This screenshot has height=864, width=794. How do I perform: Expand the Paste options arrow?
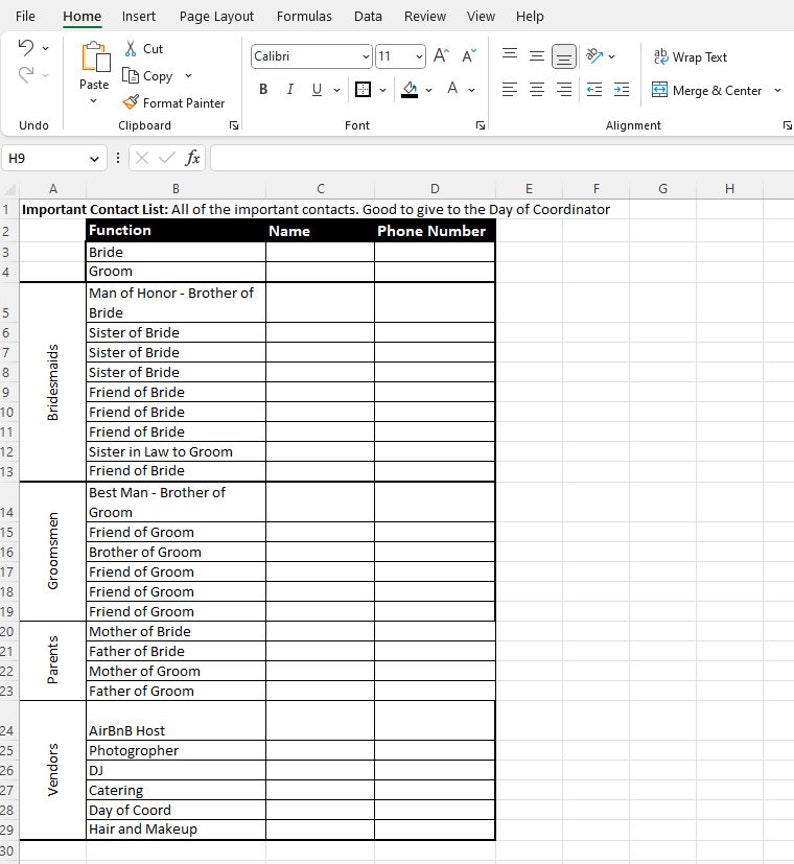(94, 101)
